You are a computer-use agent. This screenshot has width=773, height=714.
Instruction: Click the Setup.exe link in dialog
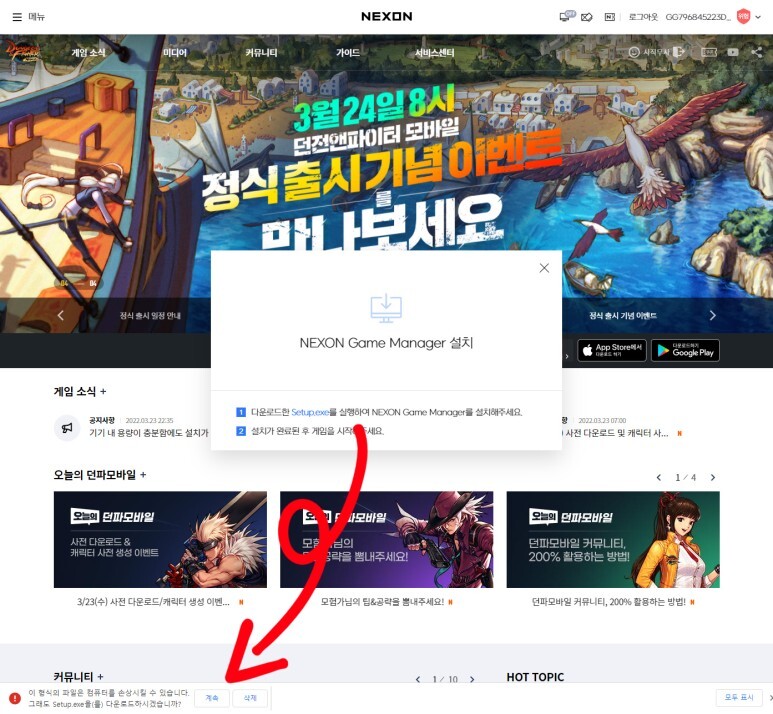click(310, 412)
